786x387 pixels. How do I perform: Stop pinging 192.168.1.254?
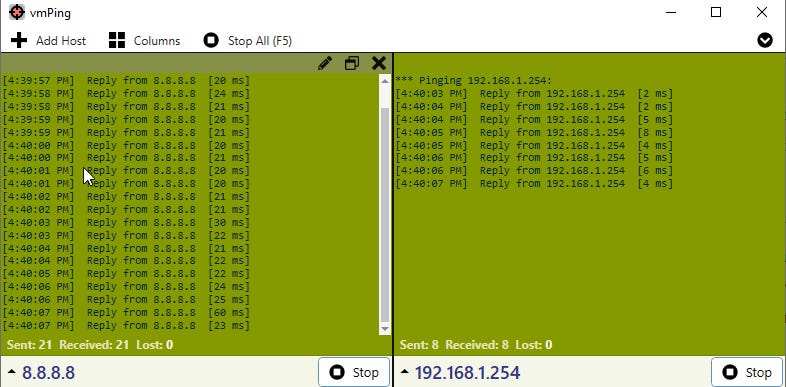[747, 372]
